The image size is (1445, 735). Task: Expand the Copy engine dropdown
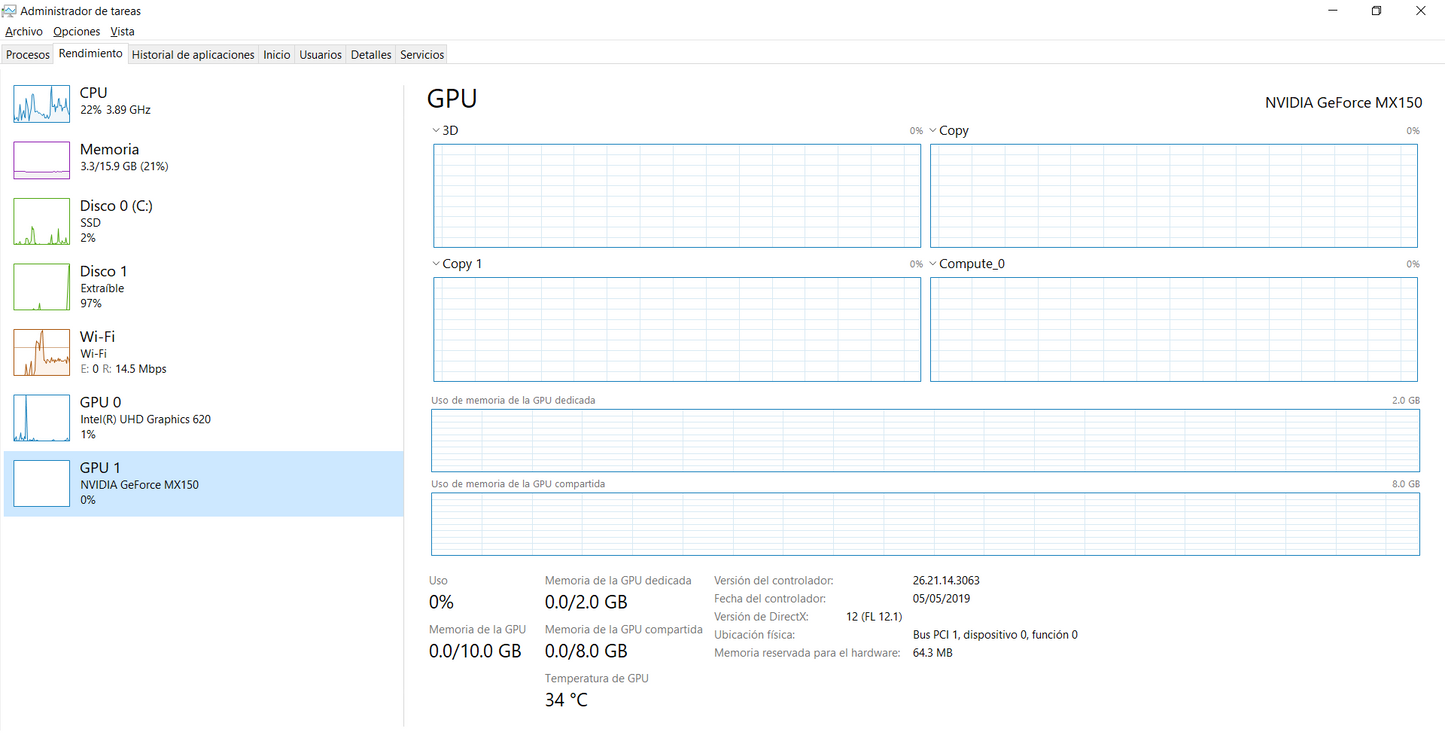pyautogui.click(x=933, y=131)
